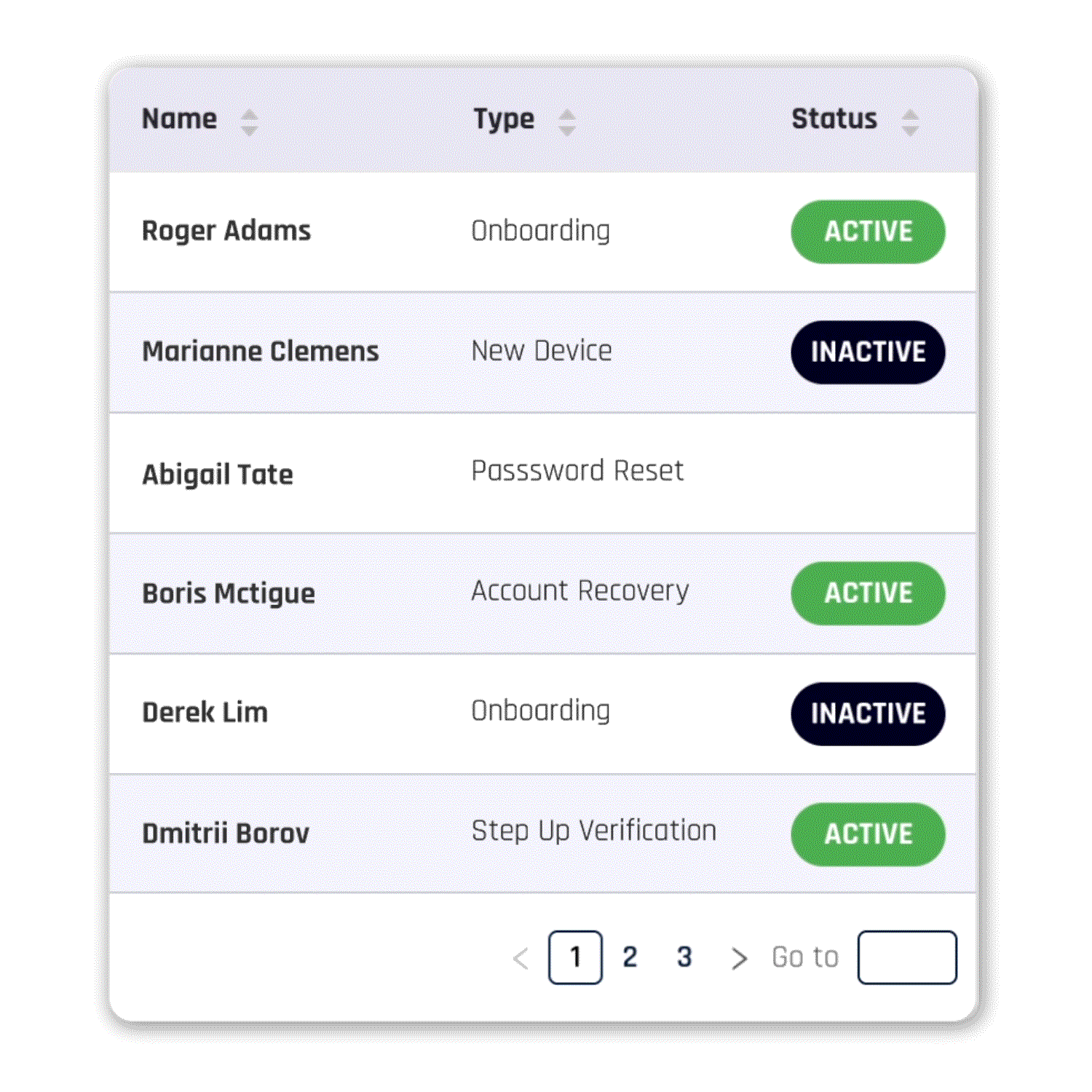The height and width of the screenshot is (1092, 1092).
Task: Click Derek Lim's INACTIVE status badge
Action: (868, 713)
